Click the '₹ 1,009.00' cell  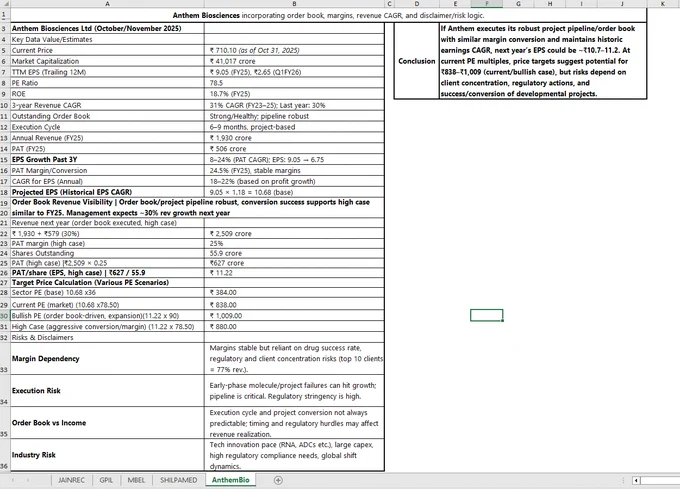coord(294,316)
